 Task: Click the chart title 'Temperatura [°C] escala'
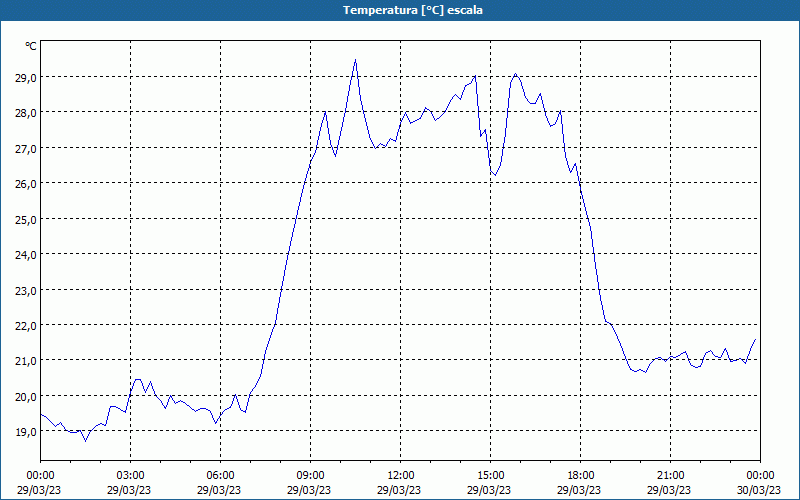click(x=413, y=10)
